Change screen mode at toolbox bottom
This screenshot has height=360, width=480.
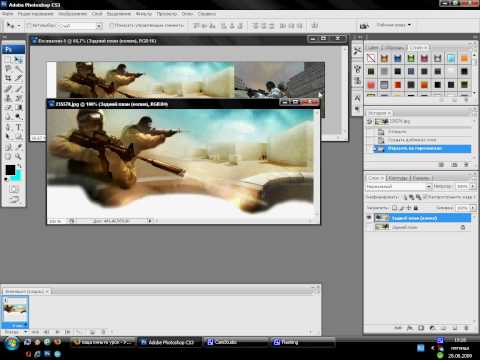[13, 200]
